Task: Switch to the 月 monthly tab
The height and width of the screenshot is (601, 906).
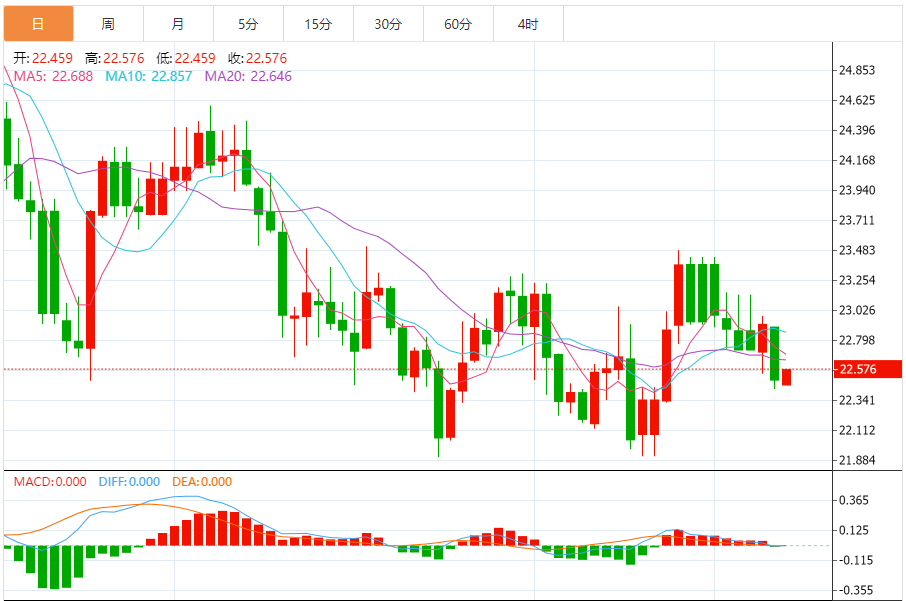Action: coord(179,24)
